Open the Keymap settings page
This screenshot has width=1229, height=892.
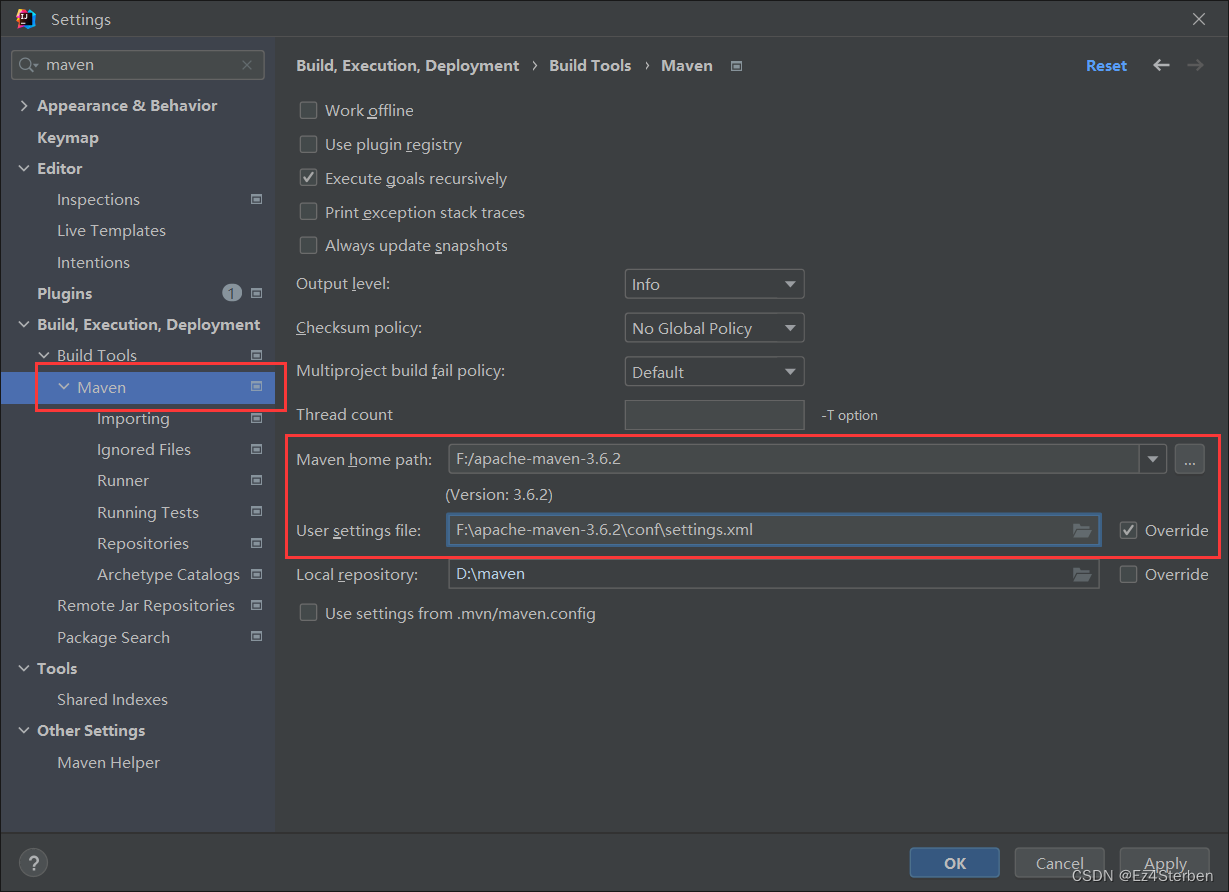tap(68, 137)
